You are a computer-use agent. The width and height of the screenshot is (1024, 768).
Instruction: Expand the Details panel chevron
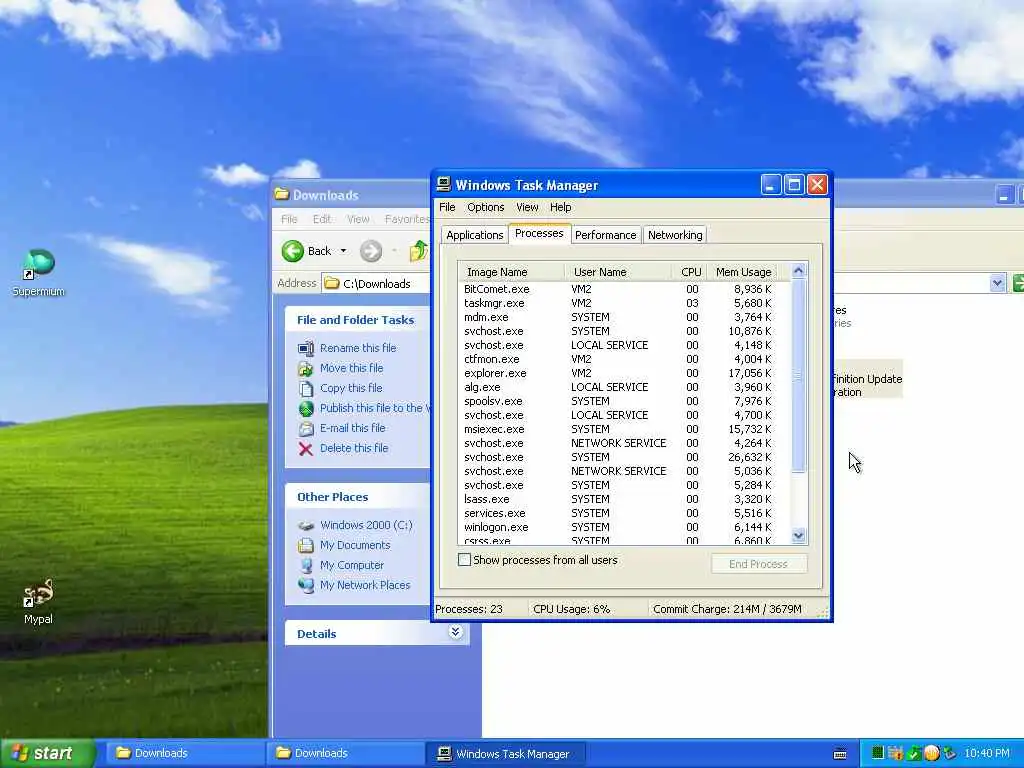[x=455, y=632]
